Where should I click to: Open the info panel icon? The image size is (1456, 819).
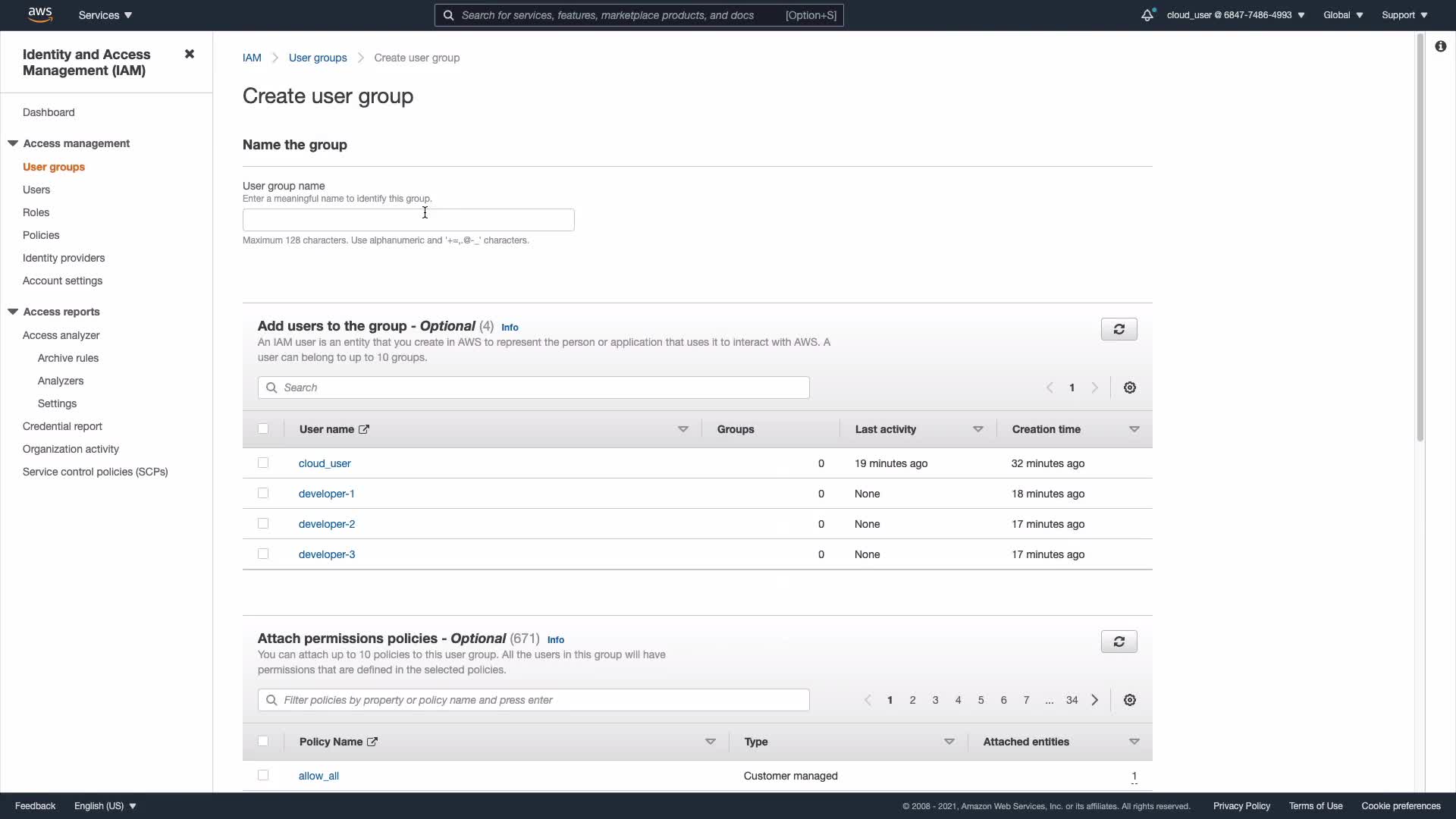1440,46
